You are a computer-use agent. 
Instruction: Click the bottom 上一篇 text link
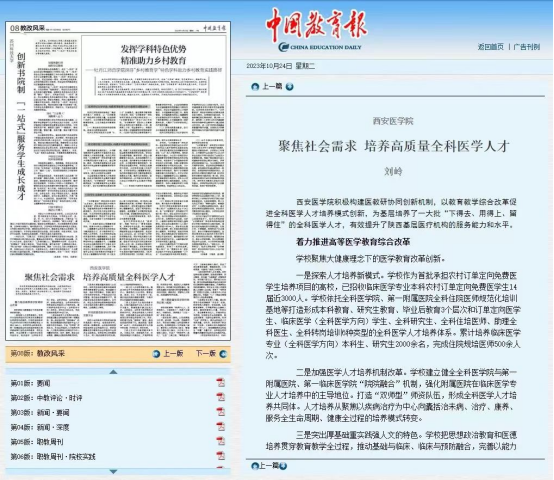269,466
